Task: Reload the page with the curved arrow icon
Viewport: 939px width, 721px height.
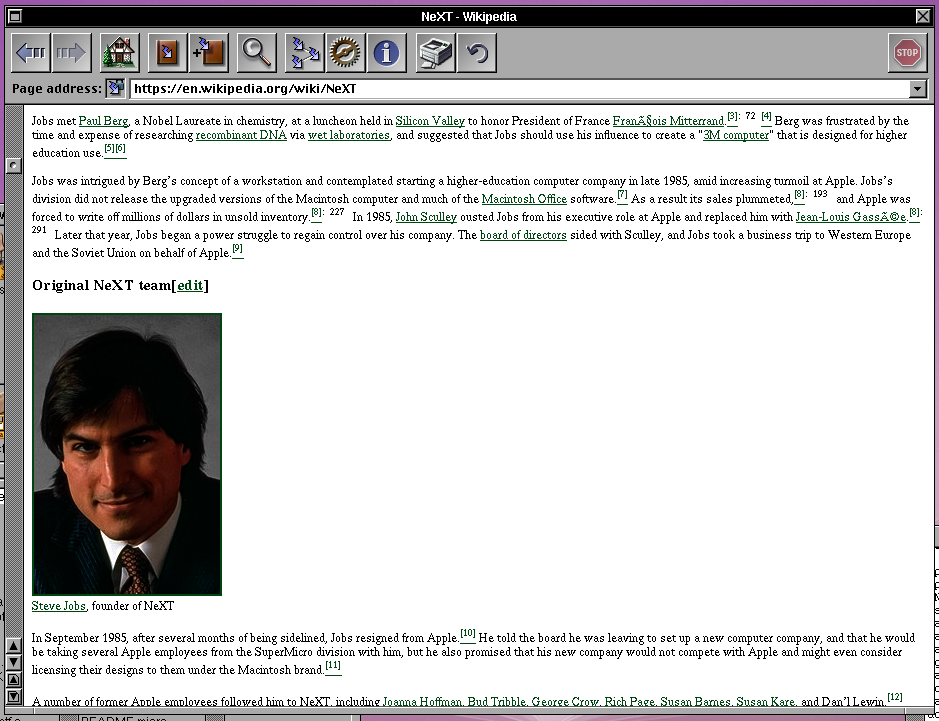Action: [476, 53]
